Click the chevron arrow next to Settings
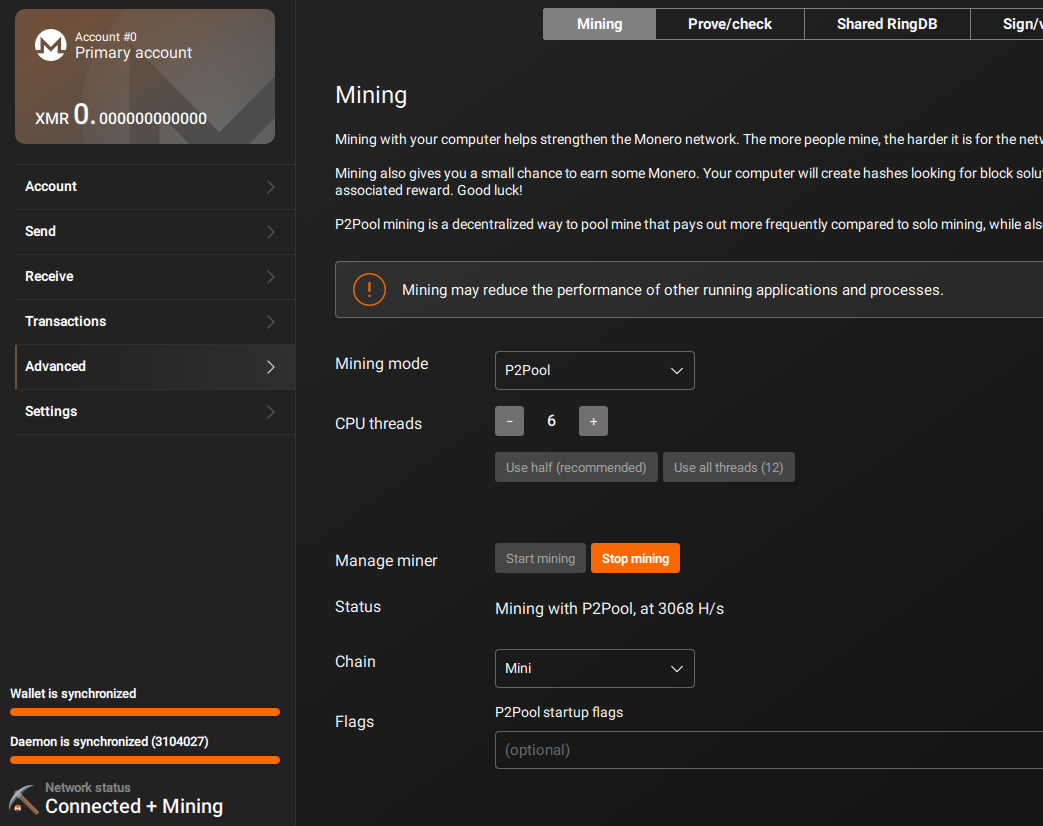 [271, 412]
